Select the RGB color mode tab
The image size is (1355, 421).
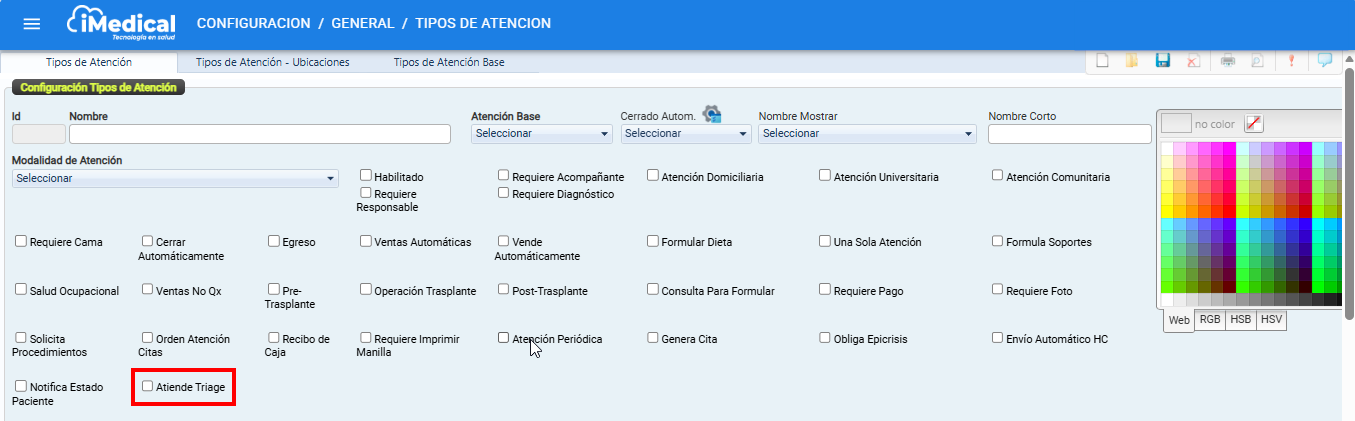[1209, 320]
